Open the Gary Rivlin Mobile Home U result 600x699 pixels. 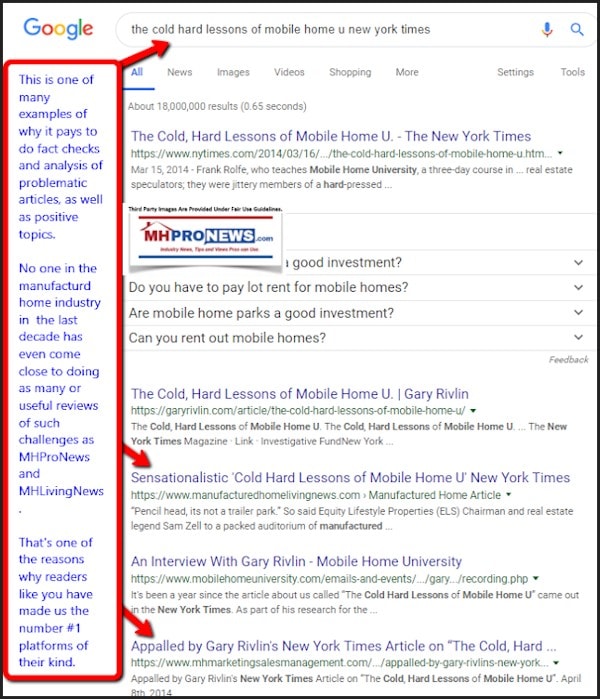[x=300, y=394]
